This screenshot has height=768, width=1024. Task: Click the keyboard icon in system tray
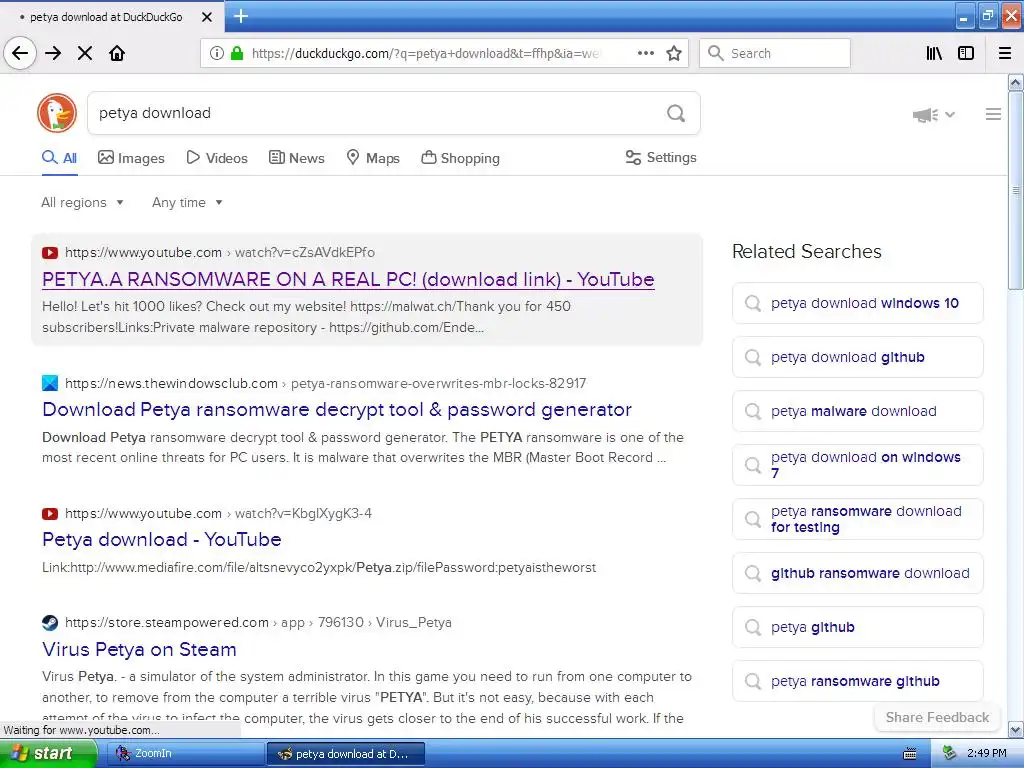910,754
